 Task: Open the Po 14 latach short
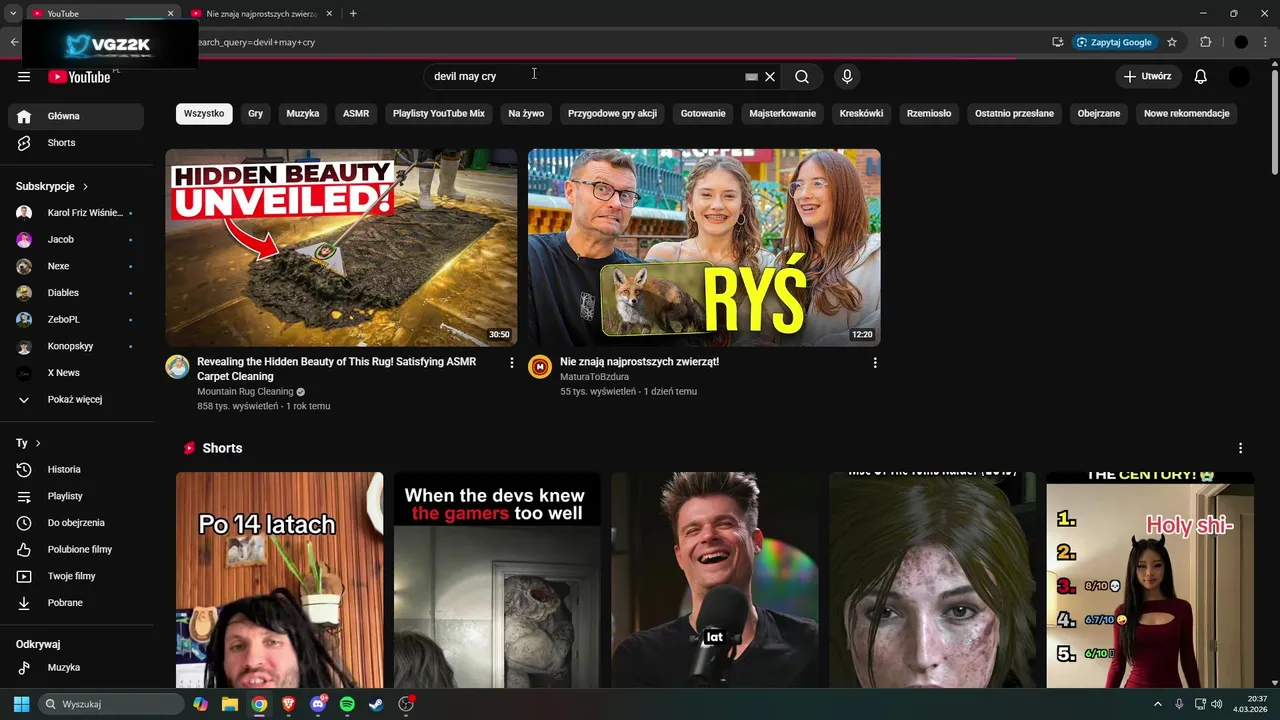coord(279,580)
